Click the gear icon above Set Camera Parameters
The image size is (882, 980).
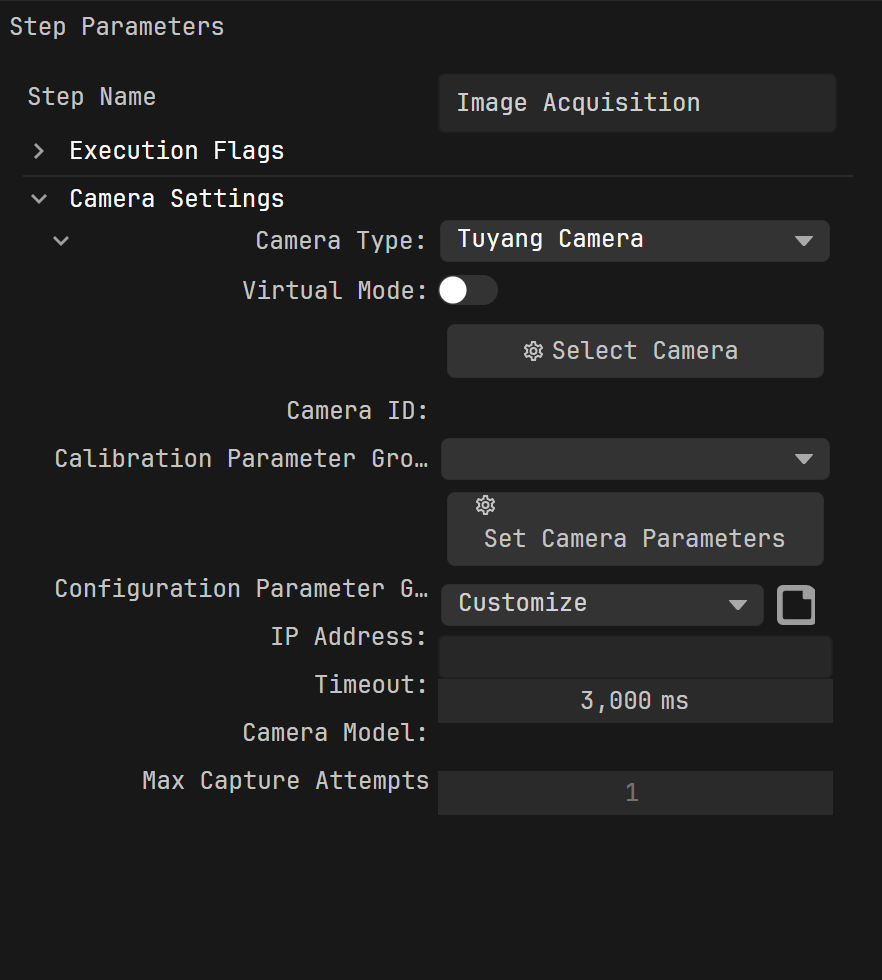point(486,505)
